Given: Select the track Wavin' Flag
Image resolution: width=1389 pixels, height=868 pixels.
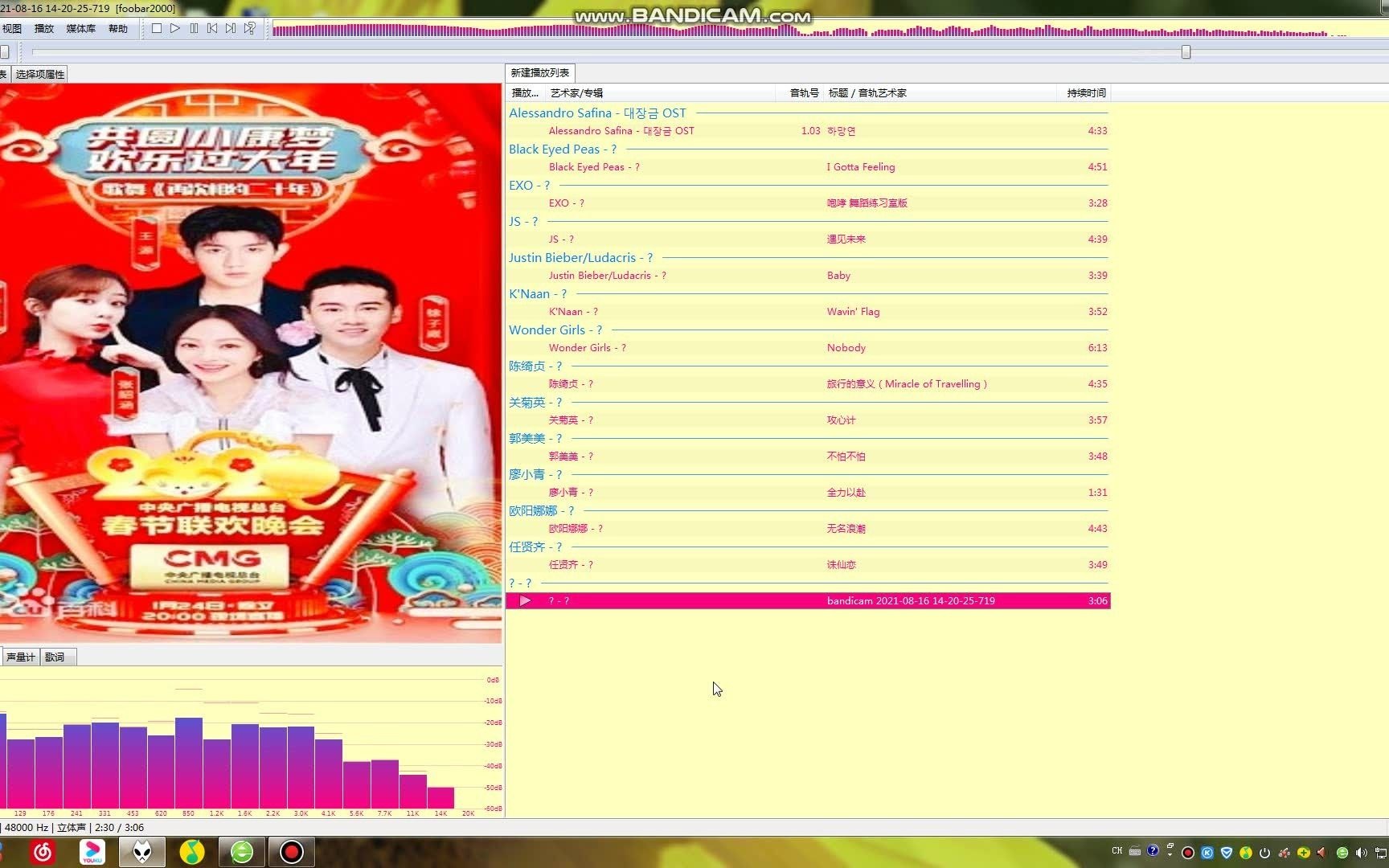Looking at the screenshot, I should pos(808,312).
